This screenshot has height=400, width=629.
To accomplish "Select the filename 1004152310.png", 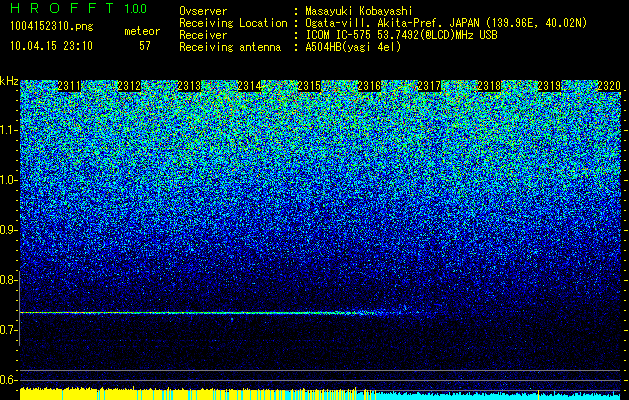I will (52, 26).
